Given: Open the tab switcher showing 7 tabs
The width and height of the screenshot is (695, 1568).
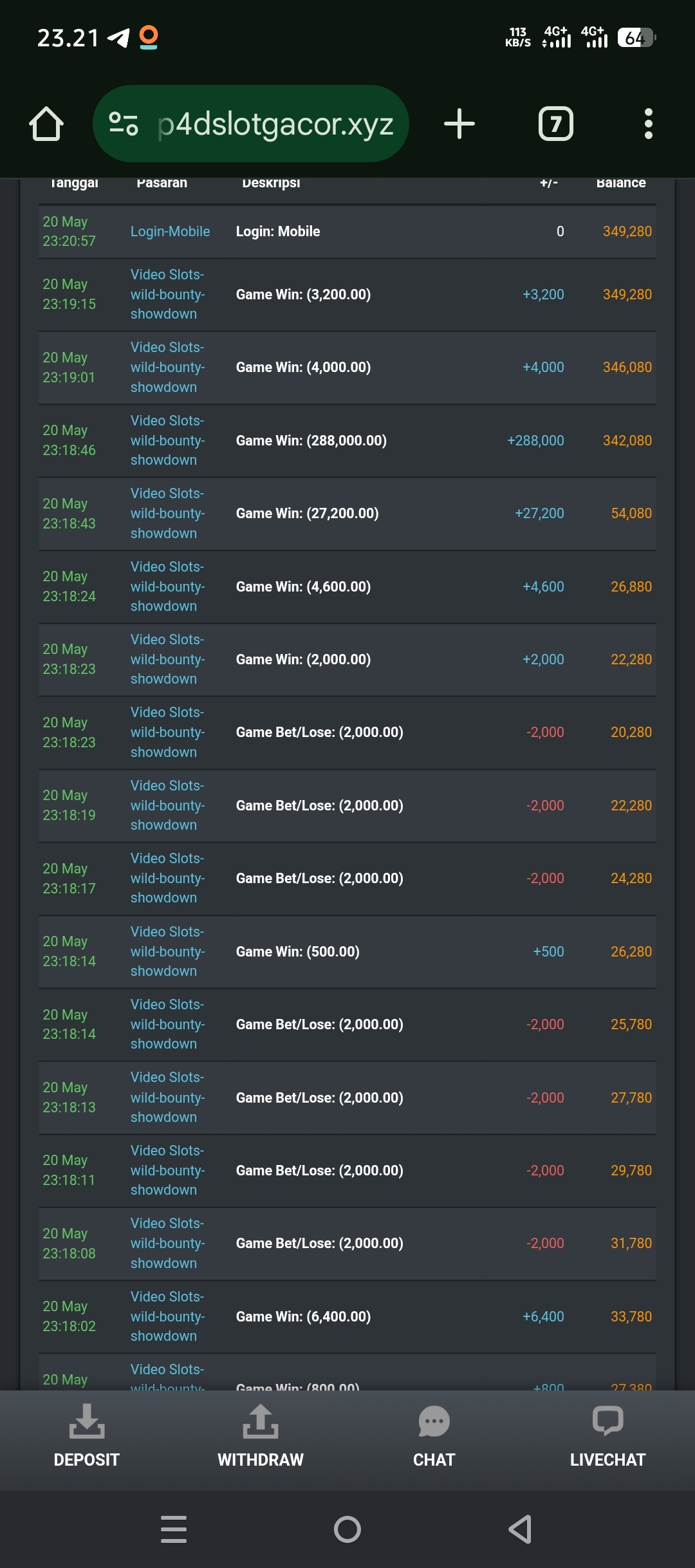Looking at the screenshot, I should [556, 124].
